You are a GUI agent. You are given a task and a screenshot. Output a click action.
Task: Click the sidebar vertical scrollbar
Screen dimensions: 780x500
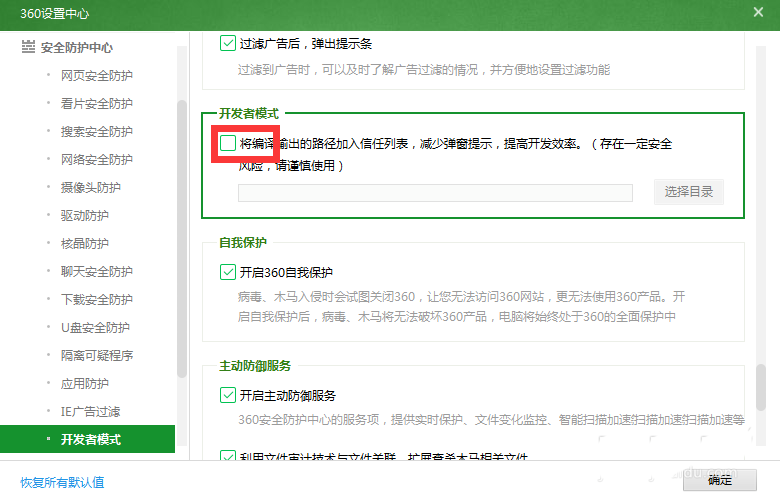pos(182,239)
